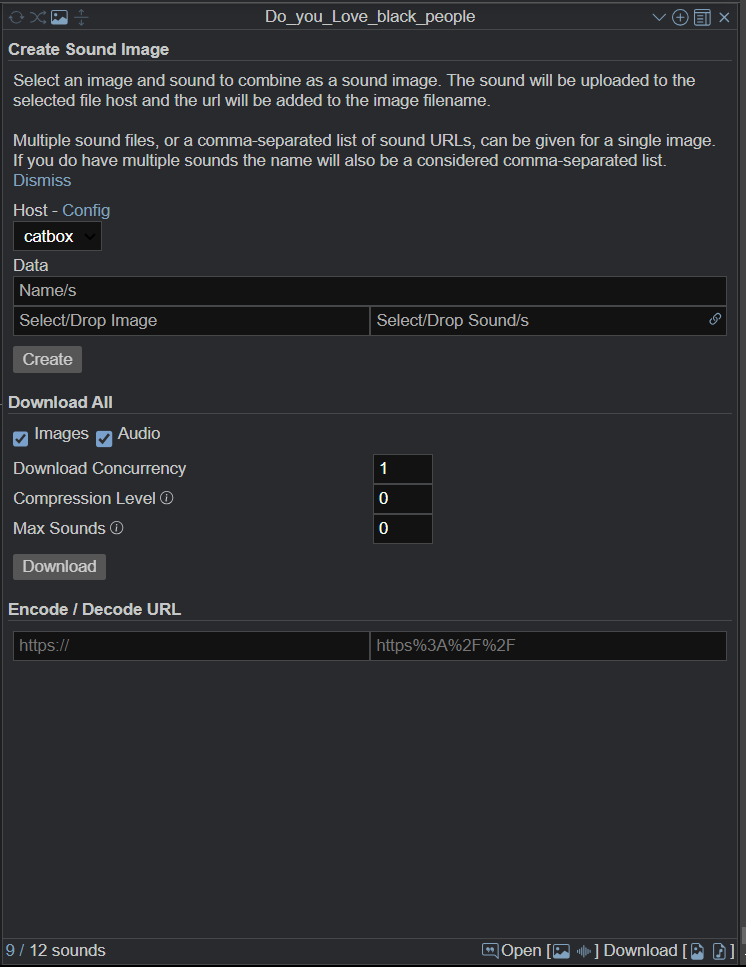This screenshot has width=746, height=967.
Task: Click the Config link next to Host
Action: tap(86, 210)
